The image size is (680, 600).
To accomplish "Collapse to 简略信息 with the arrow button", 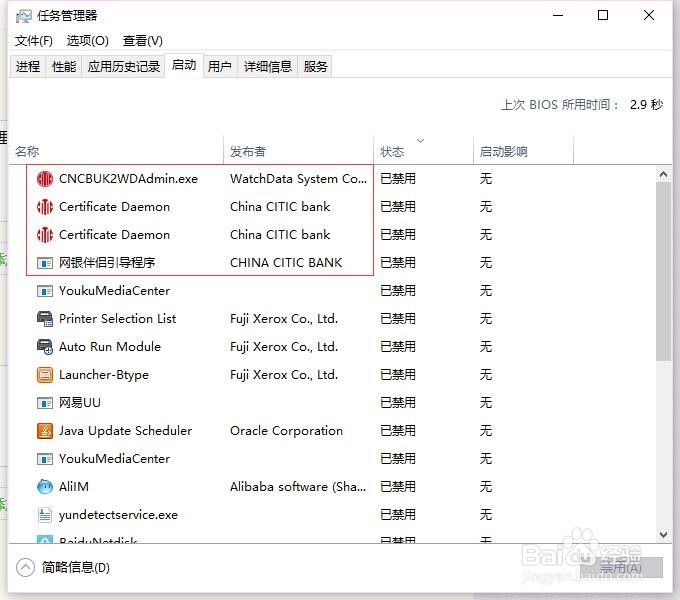I will click(x=25, y=567).
